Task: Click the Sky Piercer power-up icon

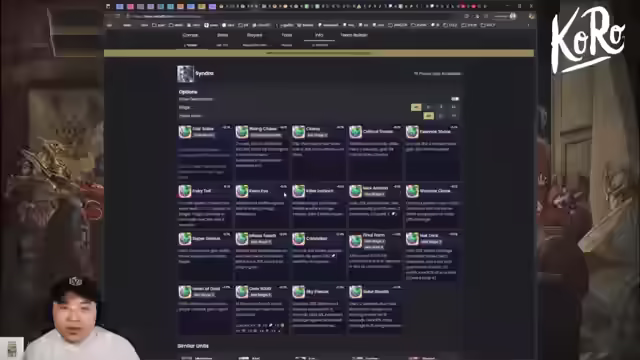Action: [298, 291]
